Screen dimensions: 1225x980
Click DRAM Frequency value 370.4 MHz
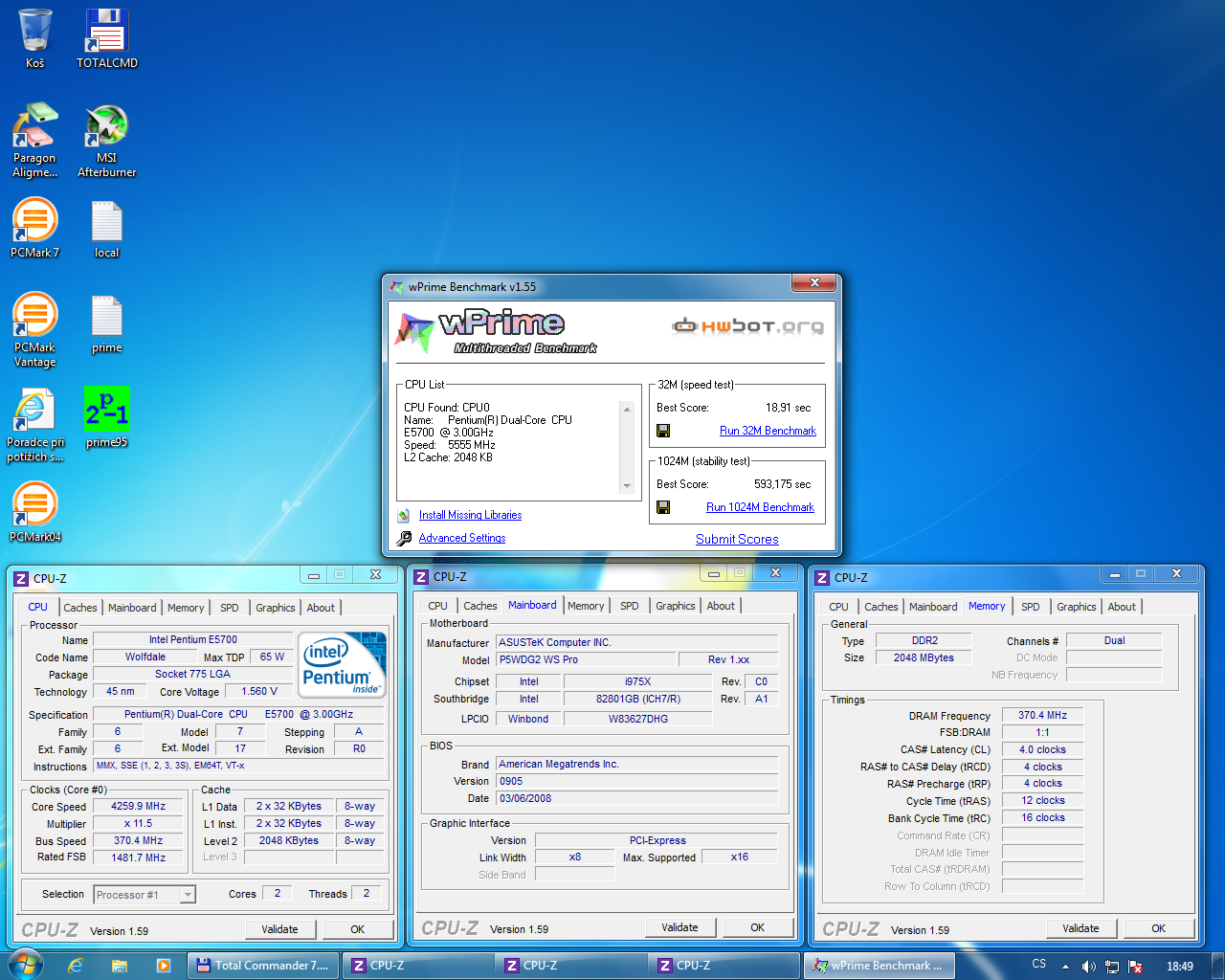coord(1042,715)
